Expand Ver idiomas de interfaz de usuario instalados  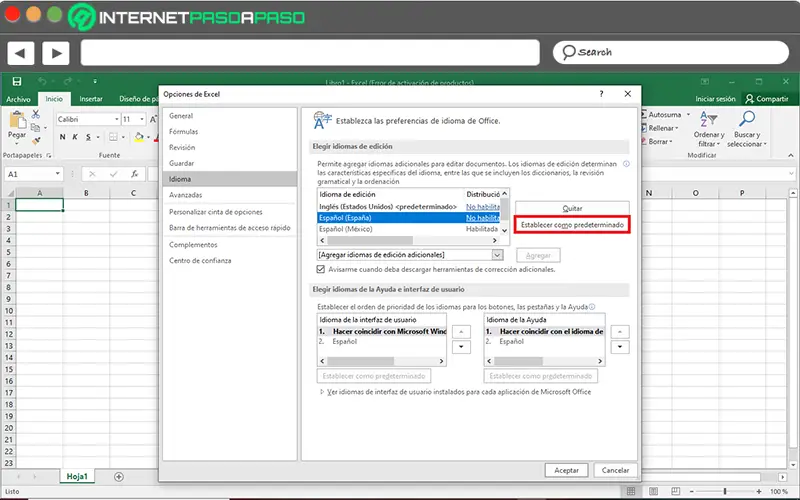(322, 392)
